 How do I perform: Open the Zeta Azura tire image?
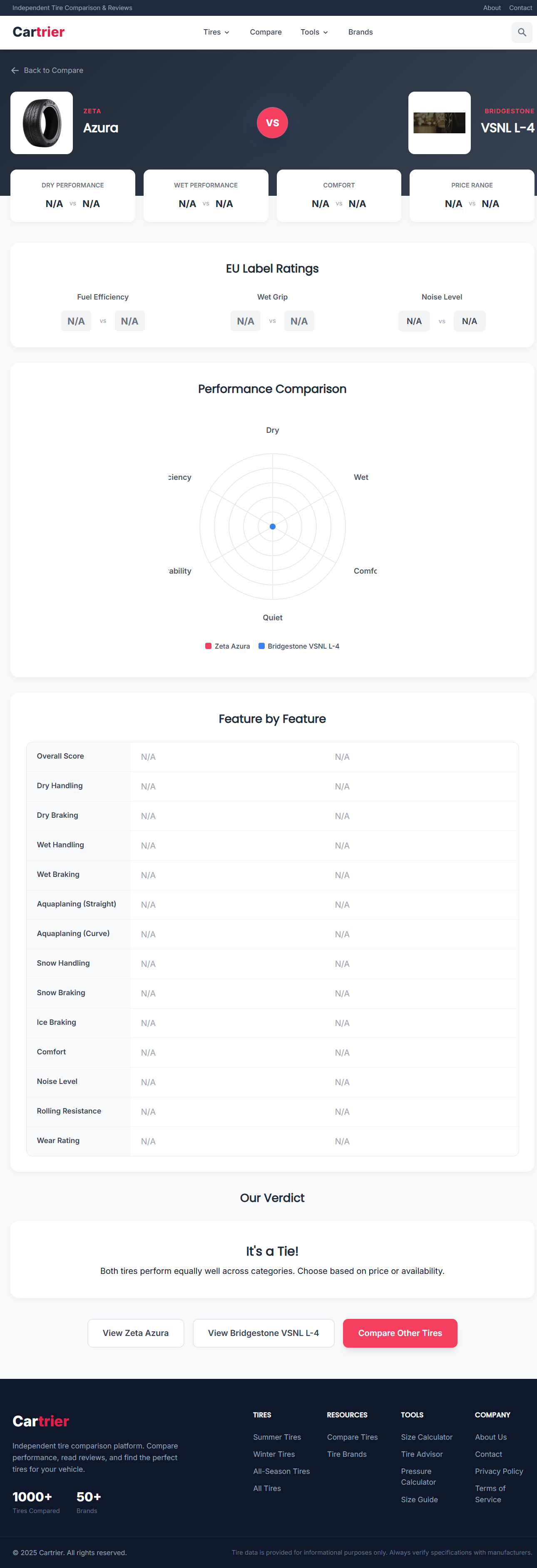42,123
